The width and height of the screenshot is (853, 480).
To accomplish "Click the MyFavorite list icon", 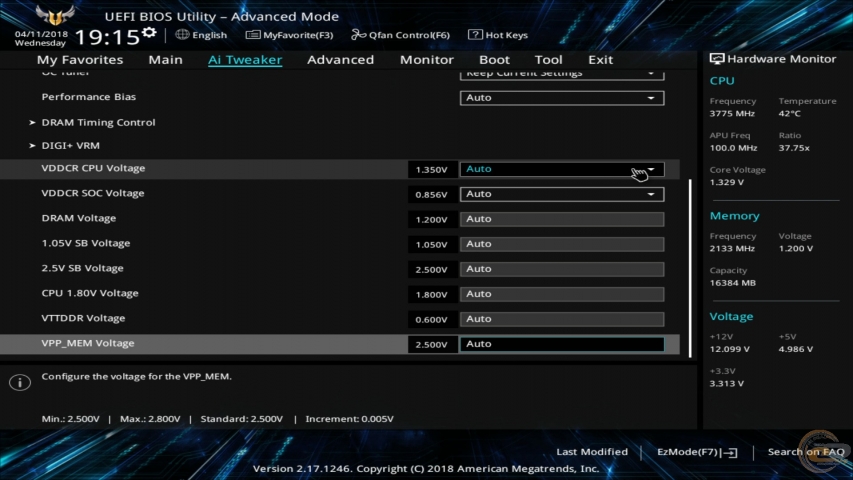I will (x=253, y=35).
